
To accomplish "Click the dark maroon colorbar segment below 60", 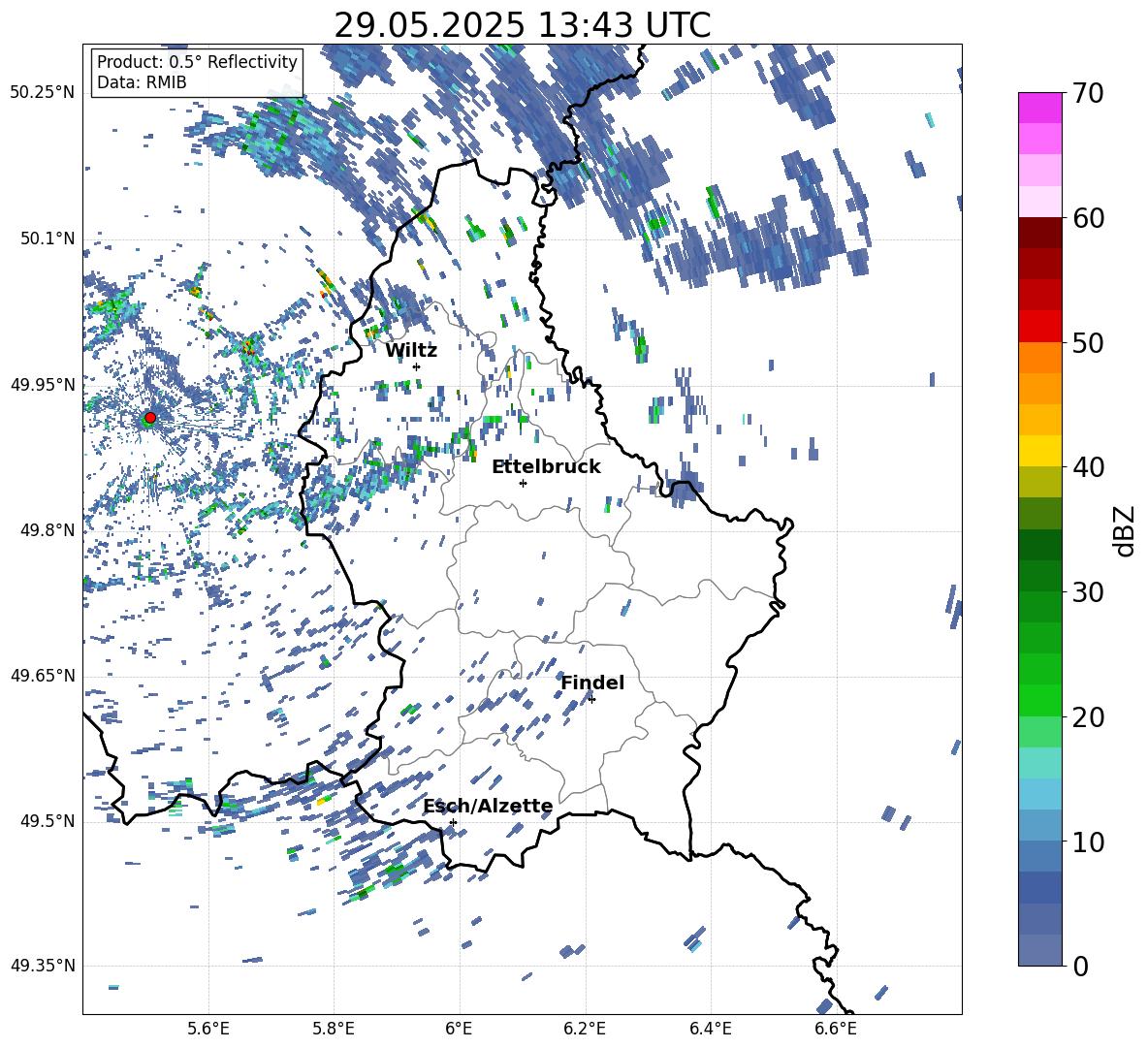I will coord(1039,233).
